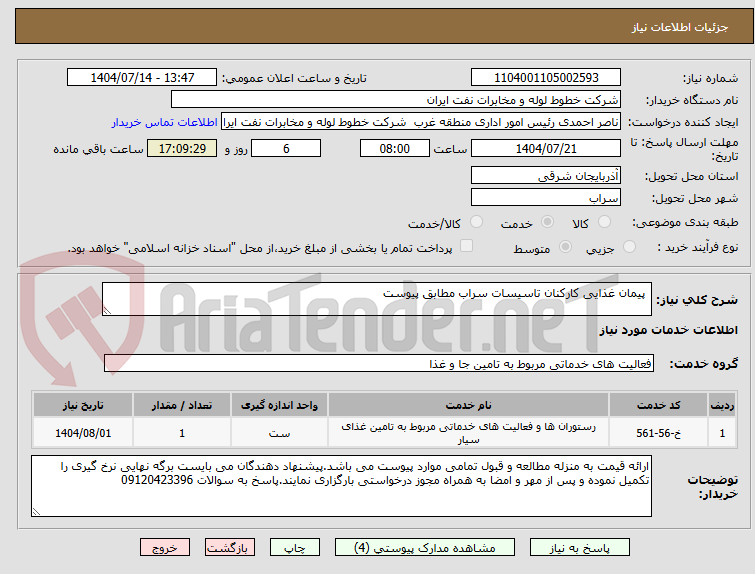Click the need number field 1104001105002593
The image size is (755, 574).
[x=546, y=78]
